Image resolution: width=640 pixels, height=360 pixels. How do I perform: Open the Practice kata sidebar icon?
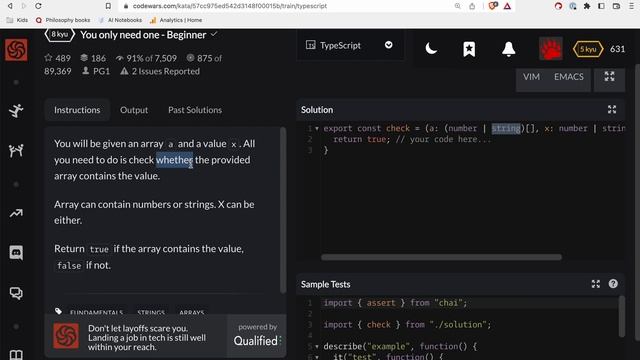16,111
